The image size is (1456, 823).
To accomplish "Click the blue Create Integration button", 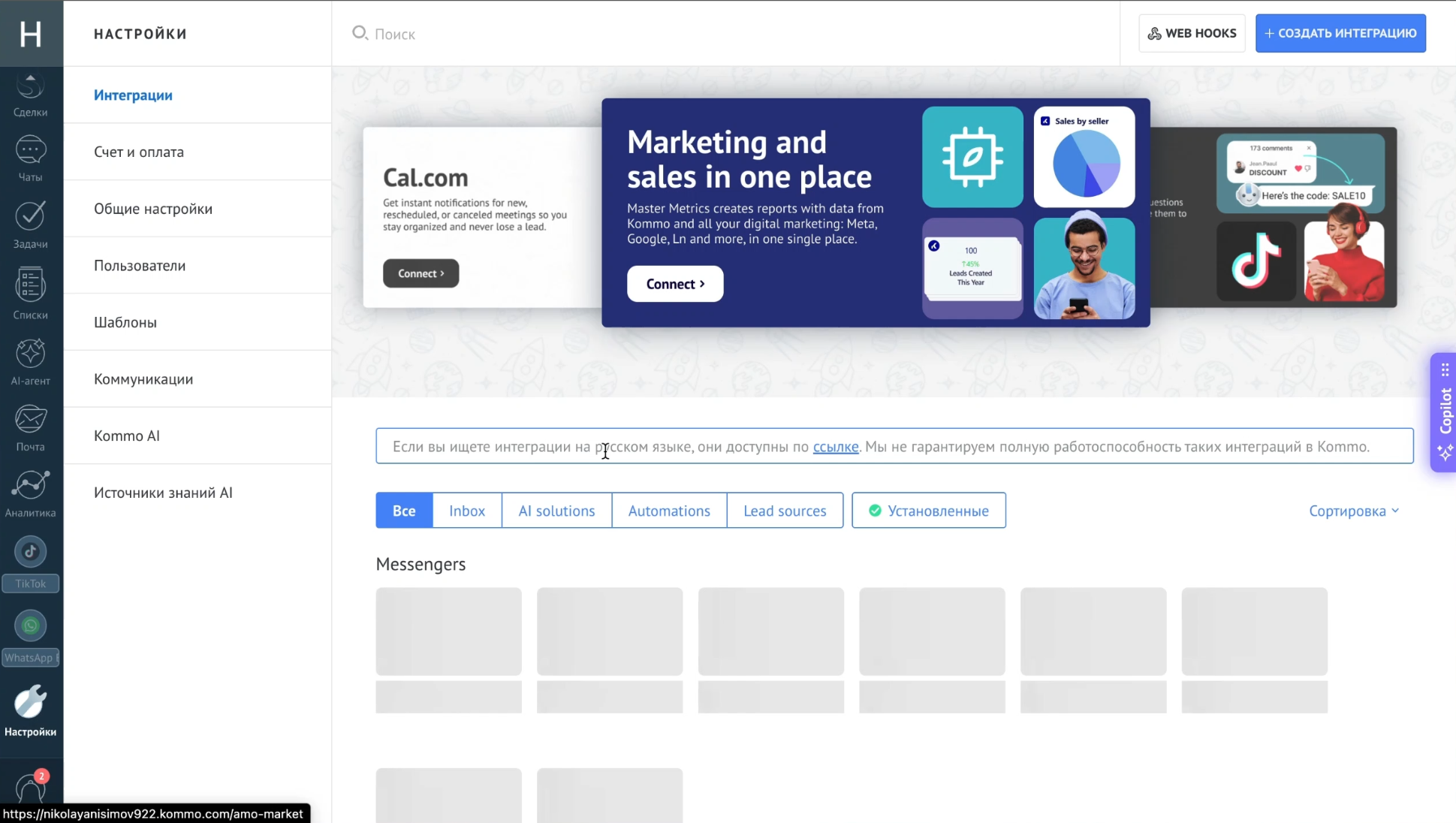I will [1340, 33].
